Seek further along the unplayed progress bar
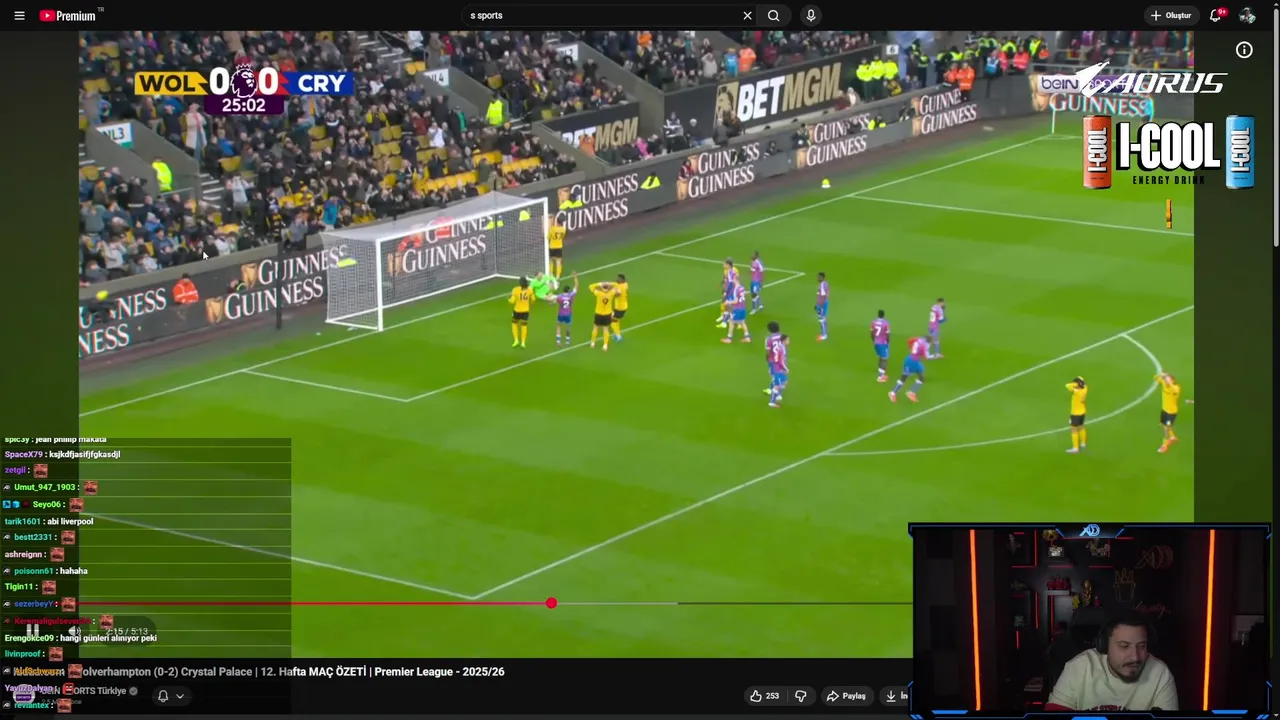Viewport: 1280px width, 720px height. click(x=795, y=603)
